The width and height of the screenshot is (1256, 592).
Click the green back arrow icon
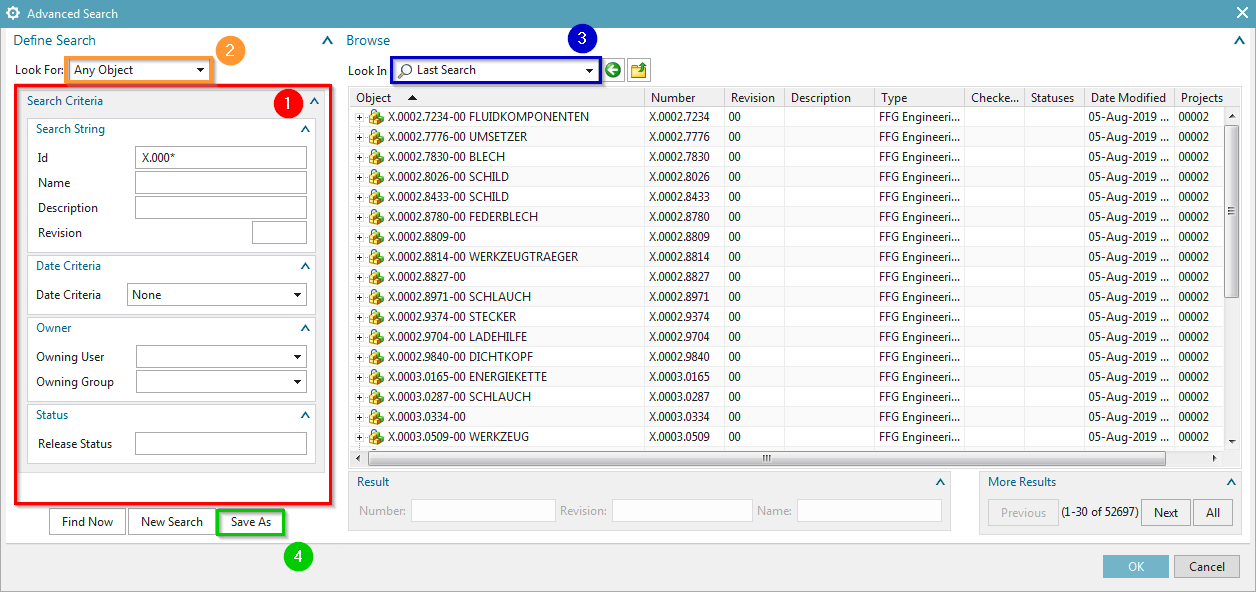pos(613,70)
